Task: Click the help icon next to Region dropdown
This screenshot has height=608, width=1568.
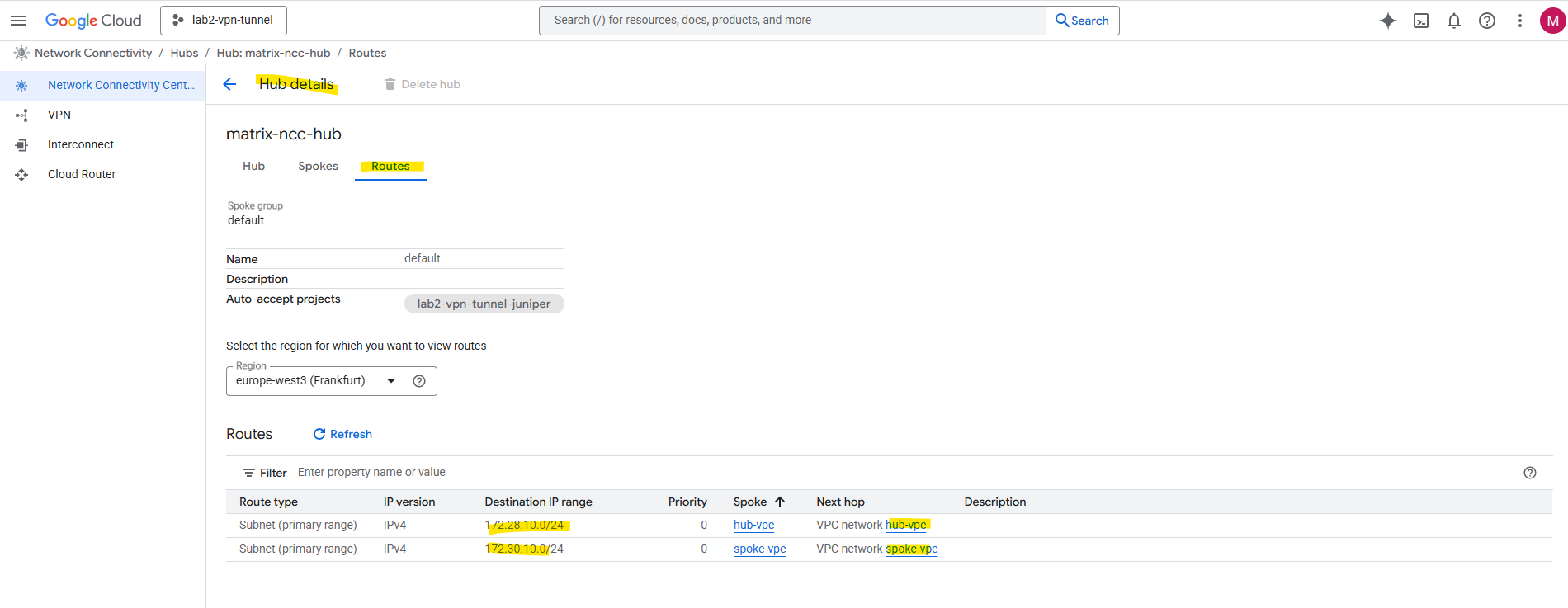Action: point(419,381)
